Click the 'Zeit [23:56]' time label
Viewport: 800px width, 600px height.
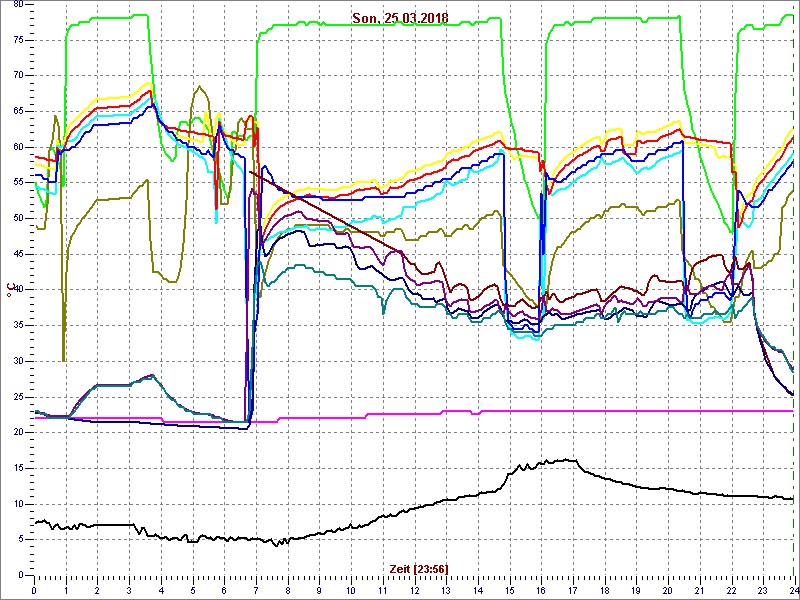[x=418, y=569]
